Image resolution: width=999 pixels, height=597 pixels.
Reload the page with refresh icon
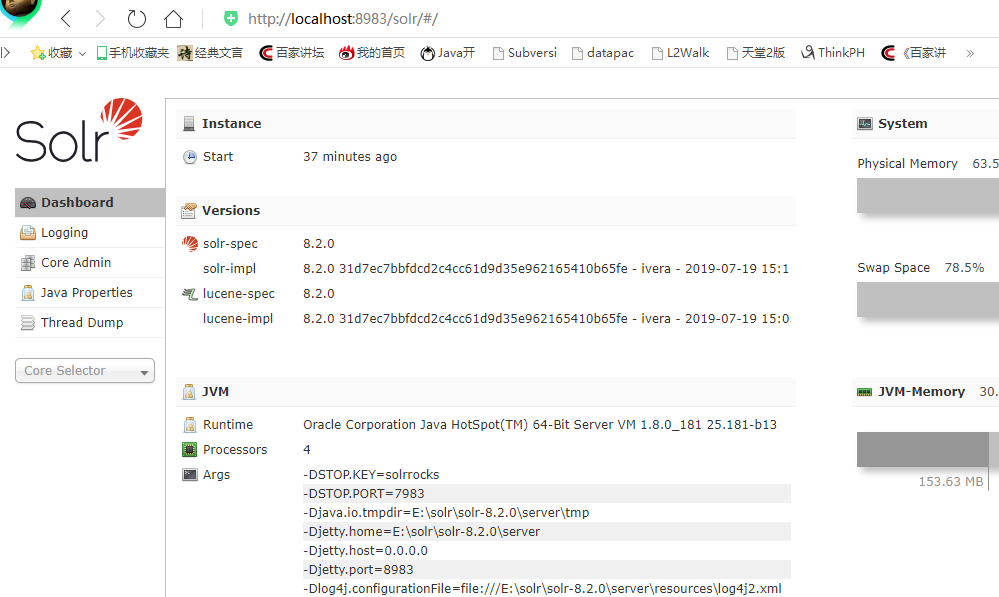(136, 18)
